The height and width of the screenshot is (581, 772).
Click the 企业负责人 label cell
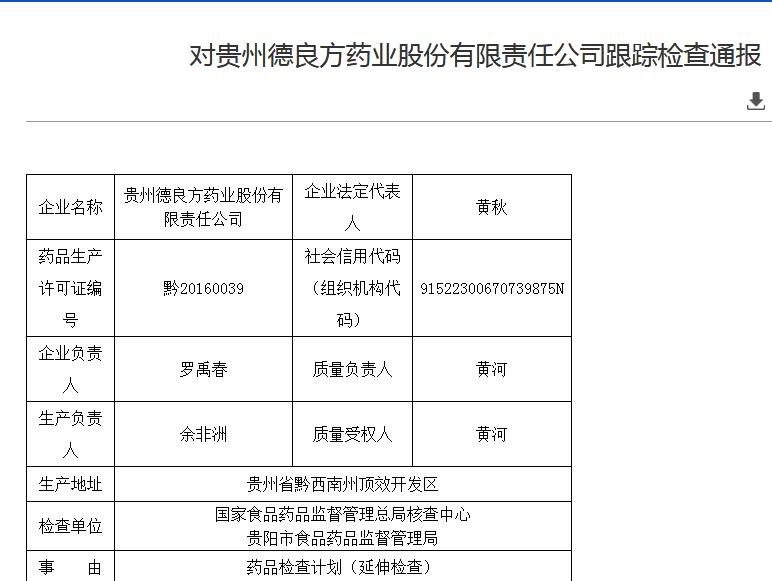point(70,369)
